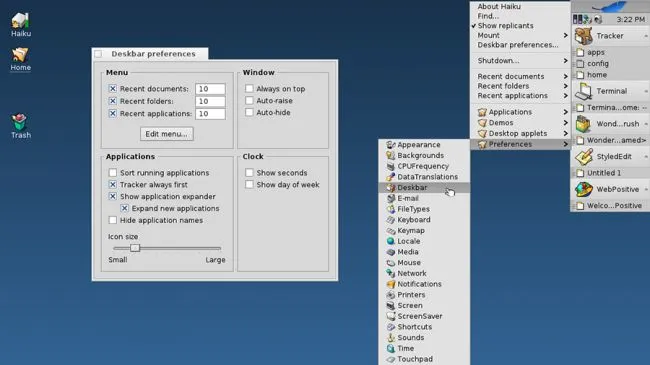Toggle Show application expander checkbox
Screen dimensions: 650x365
113,197
